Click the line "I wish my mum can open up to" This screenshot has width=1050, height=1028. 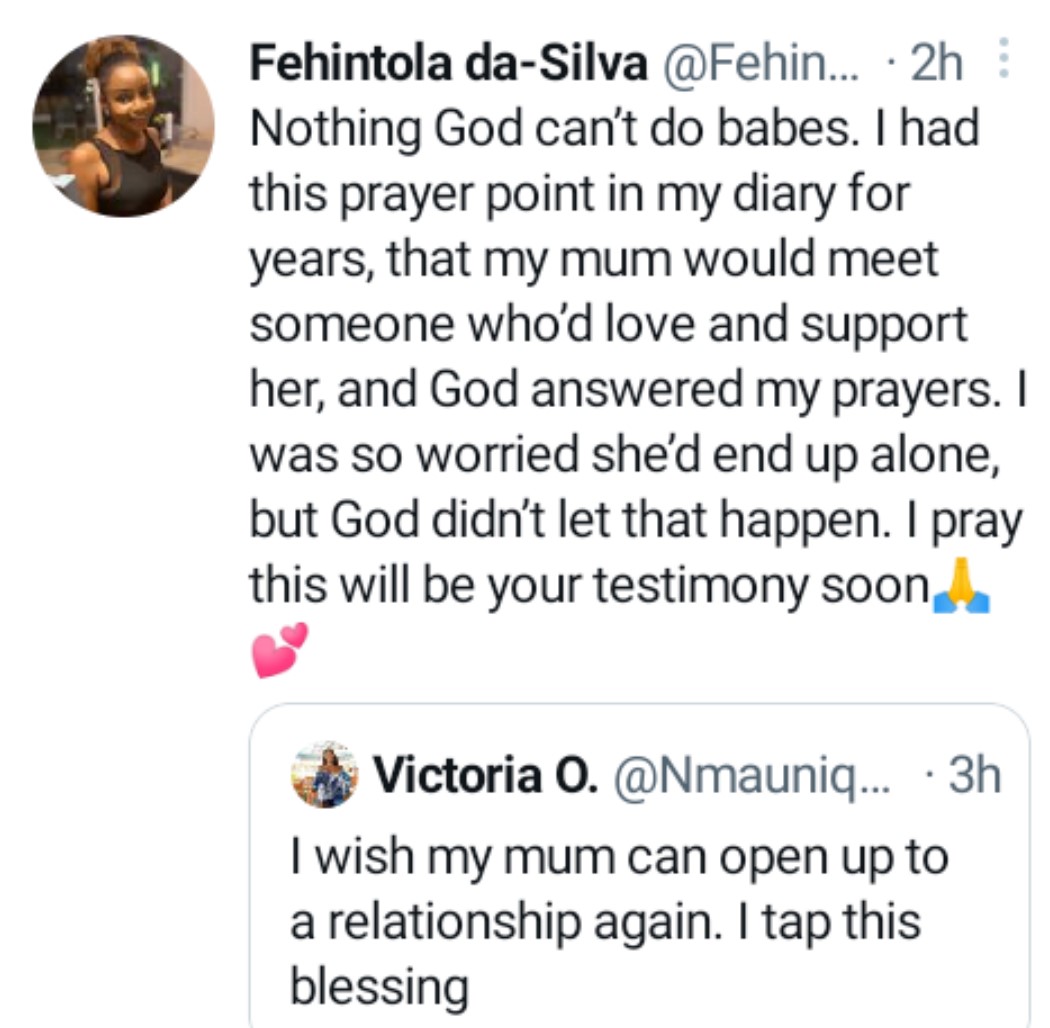coord(619,858)
